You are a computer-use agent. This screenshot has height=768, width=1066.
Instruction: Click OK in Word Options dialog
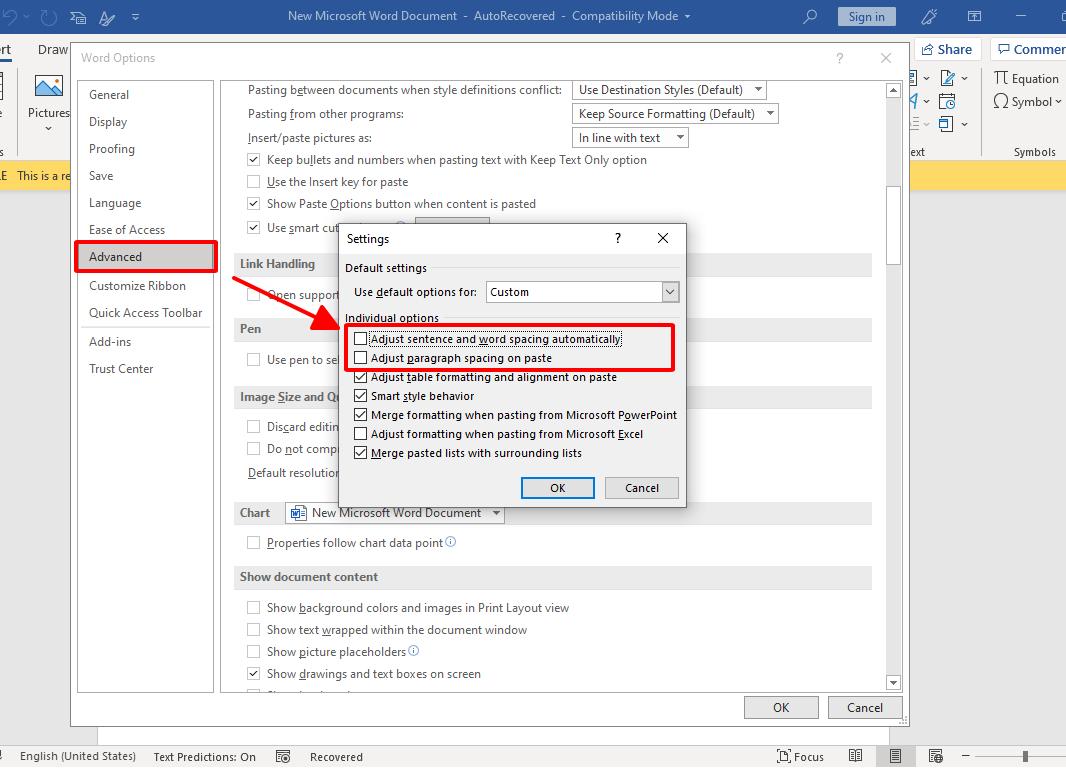[x=781, y=708]
